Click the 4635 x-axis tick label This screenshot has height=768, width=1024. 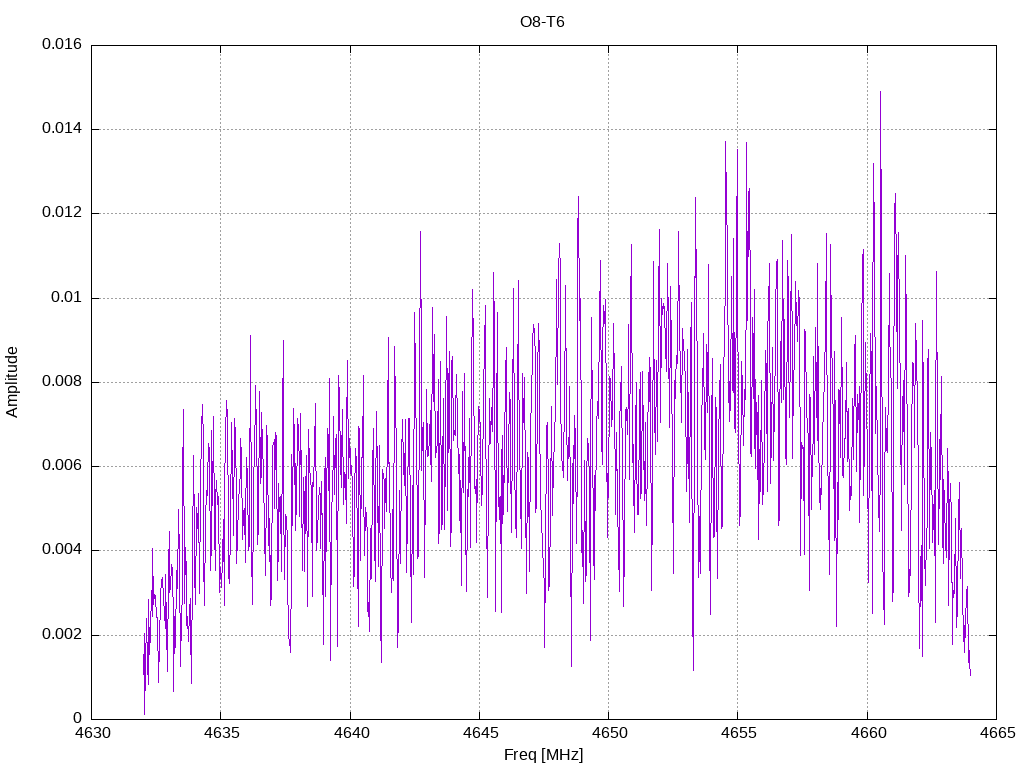(x=221, y=733)
